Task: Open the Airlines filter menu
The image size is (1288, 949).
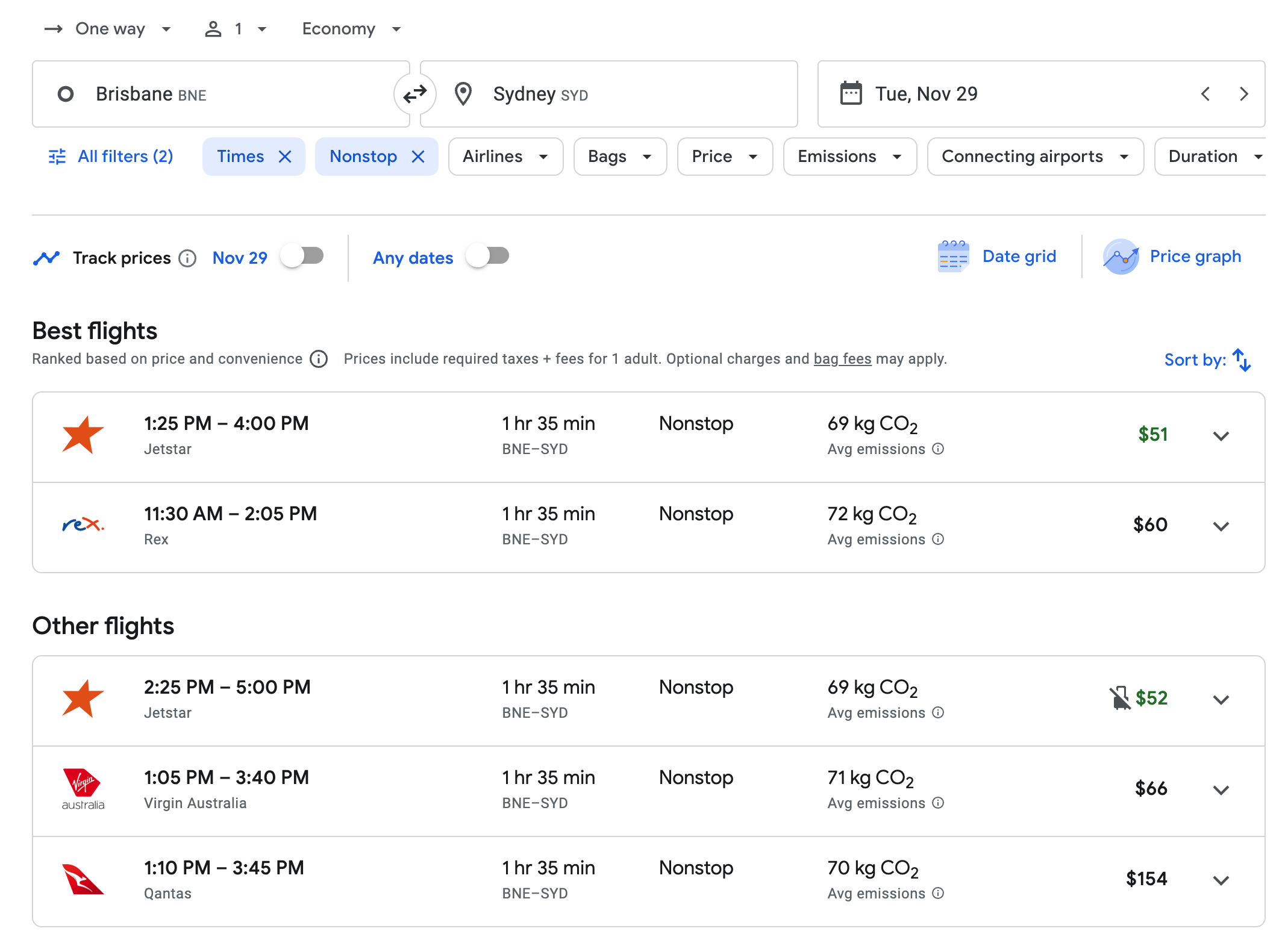Action: (505, 157)
